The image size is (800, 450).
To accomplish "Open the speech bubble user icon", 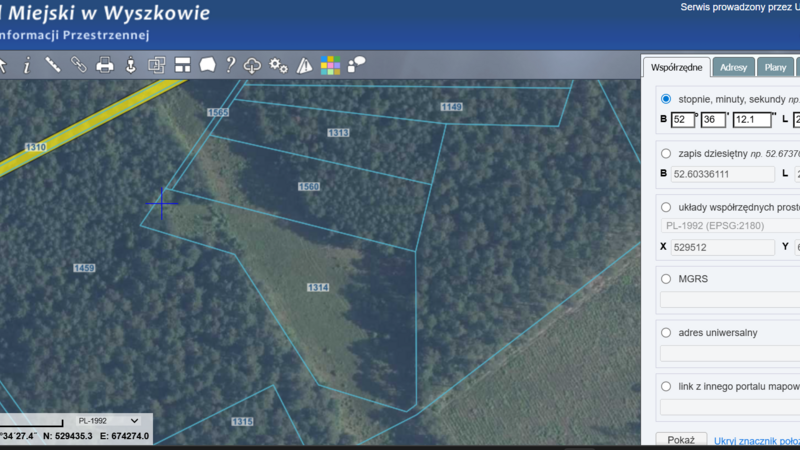I will pos(356,65).
